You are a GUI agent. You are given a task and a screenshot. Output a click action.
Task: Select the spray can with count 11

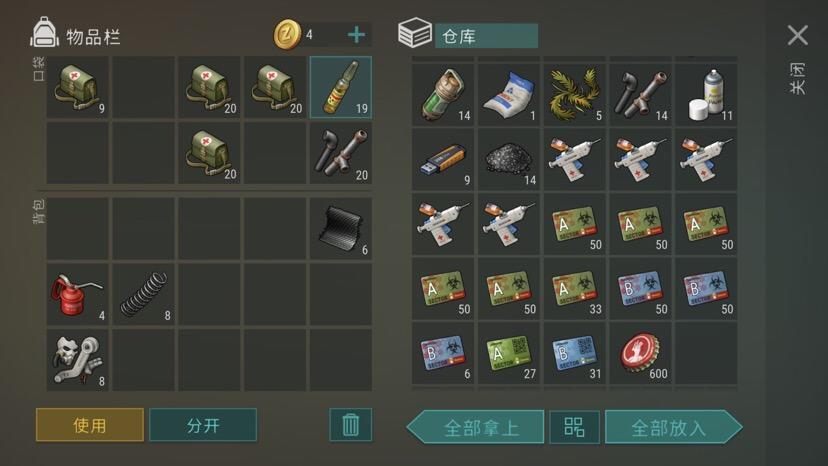click(706, 95)
